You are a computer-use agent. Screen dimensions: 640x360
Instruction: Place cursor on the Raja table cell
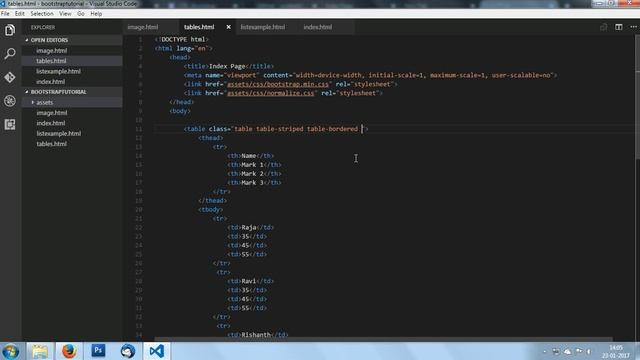point(249,227)
